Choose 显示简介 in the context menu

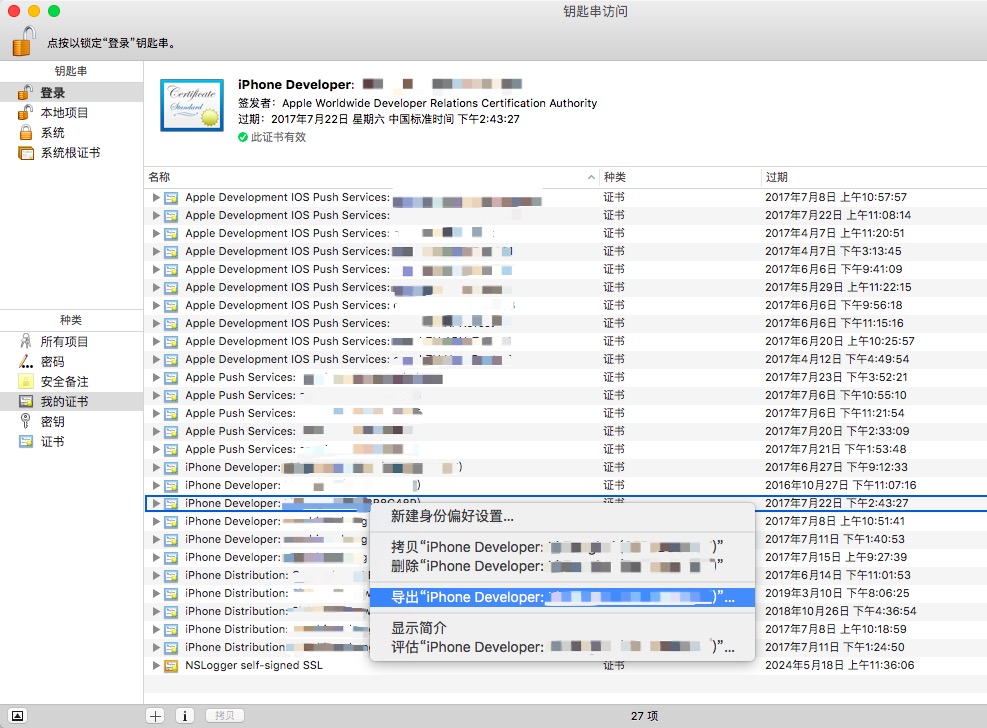pos(562,628)
